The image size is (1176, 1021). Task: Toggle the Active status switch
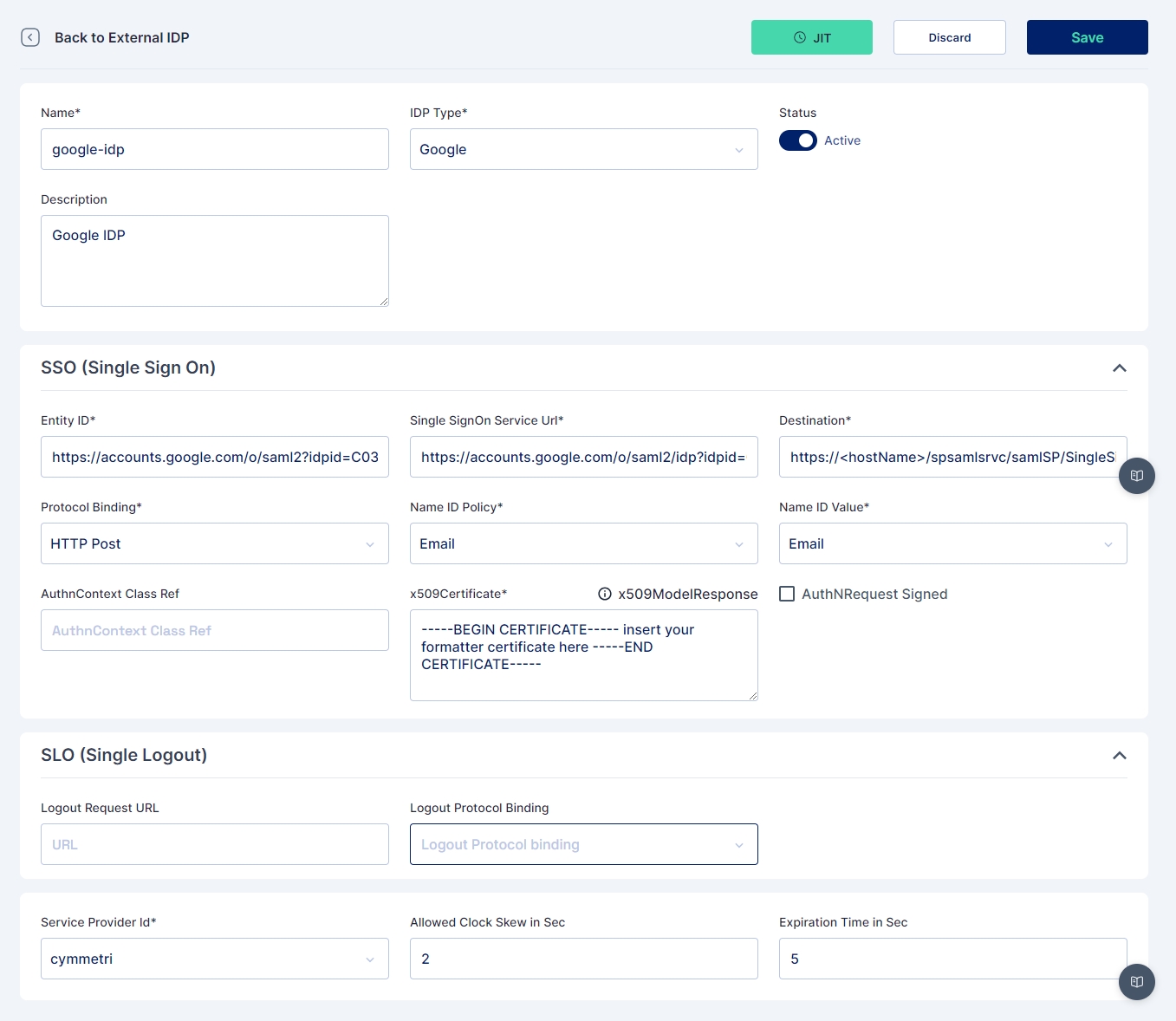coord(797,140)
